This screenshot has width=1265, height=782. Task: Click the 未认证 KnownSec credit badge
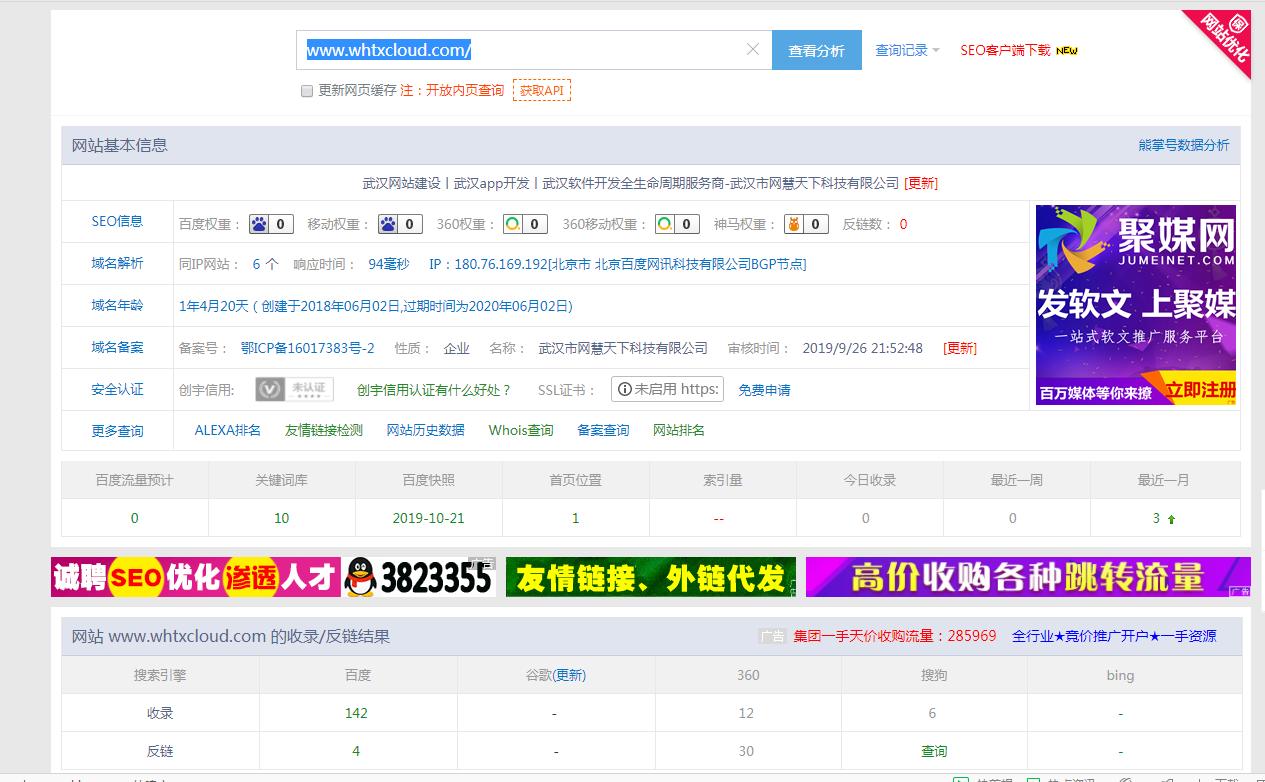295,388
